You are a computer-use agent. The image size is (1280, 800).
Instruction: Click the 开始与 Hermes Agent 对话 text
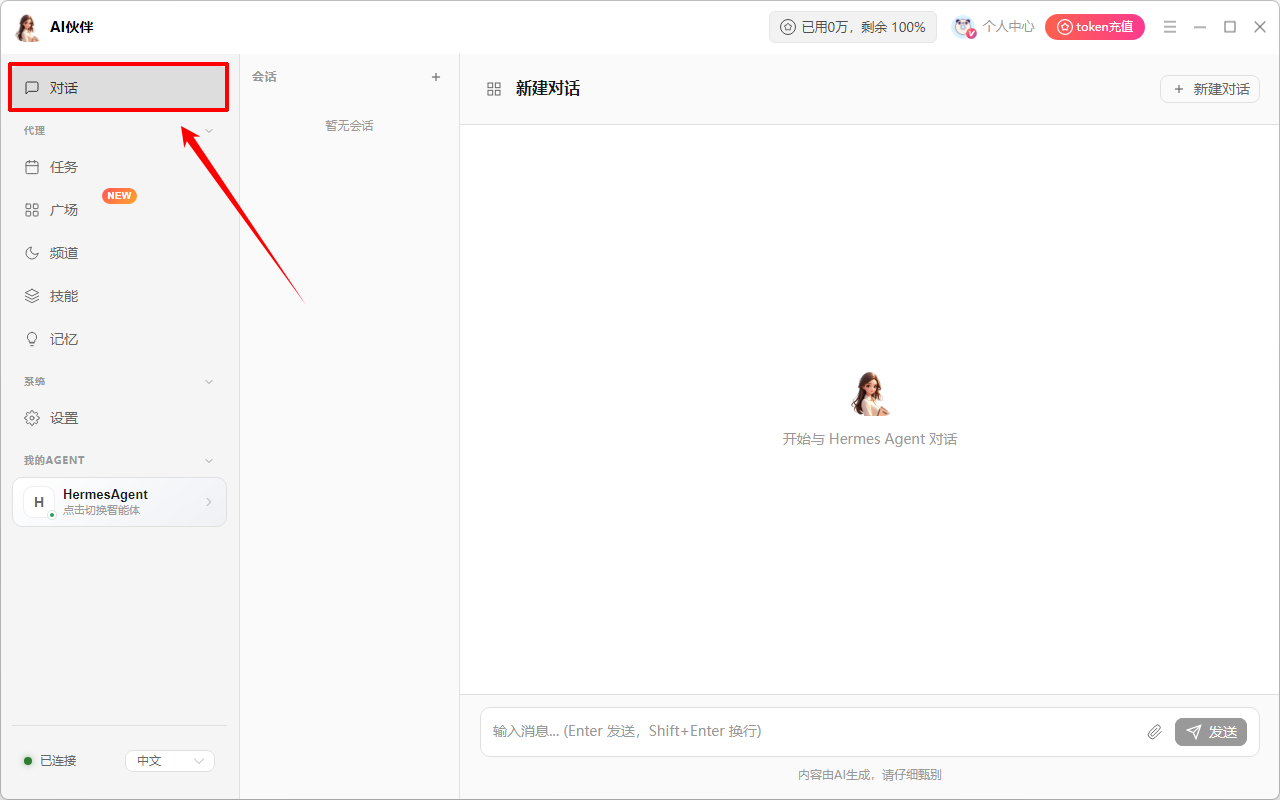click(870, 439)
